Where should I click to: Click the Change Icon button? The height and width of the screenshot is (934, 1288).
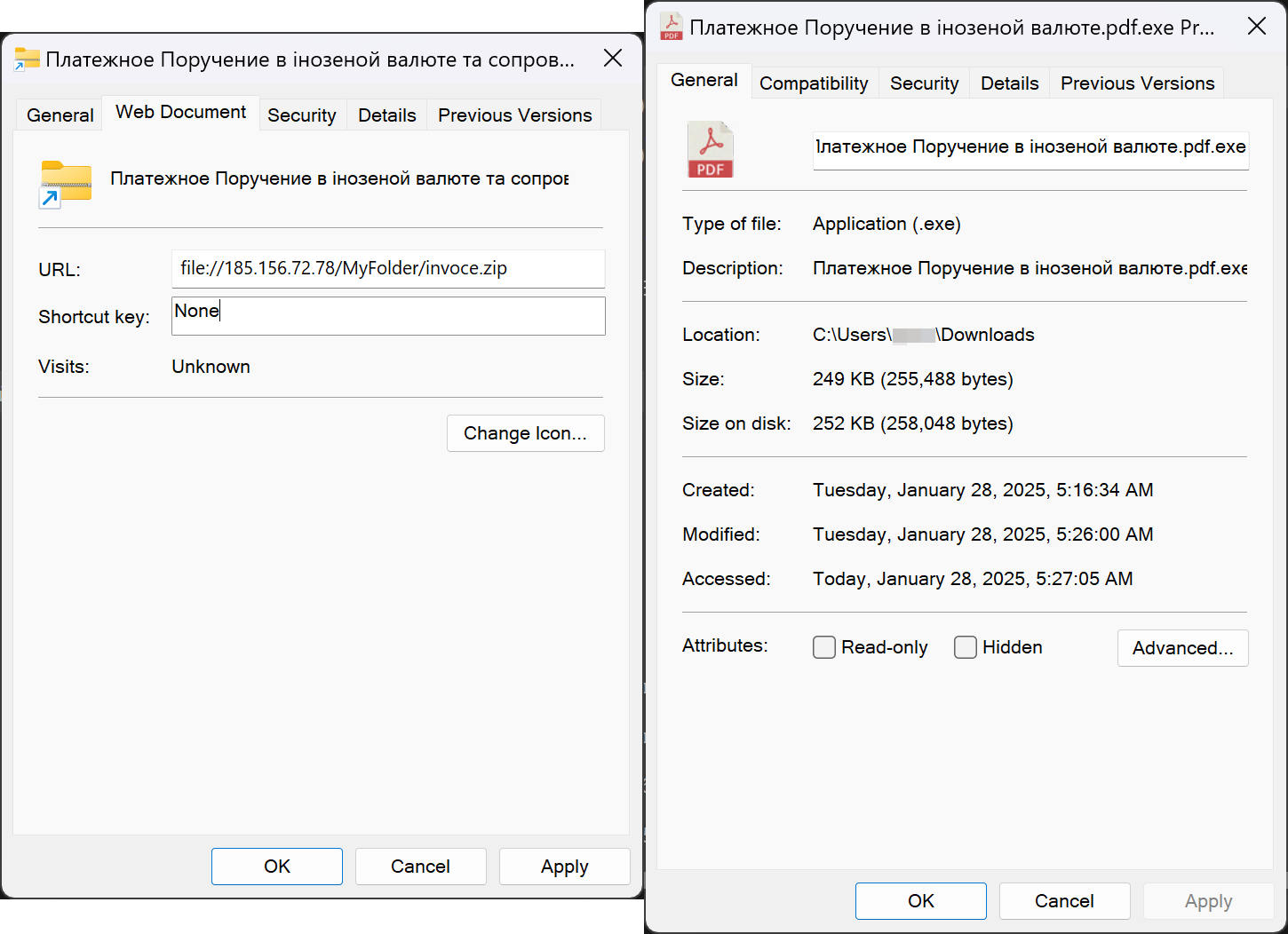point(526,433)
